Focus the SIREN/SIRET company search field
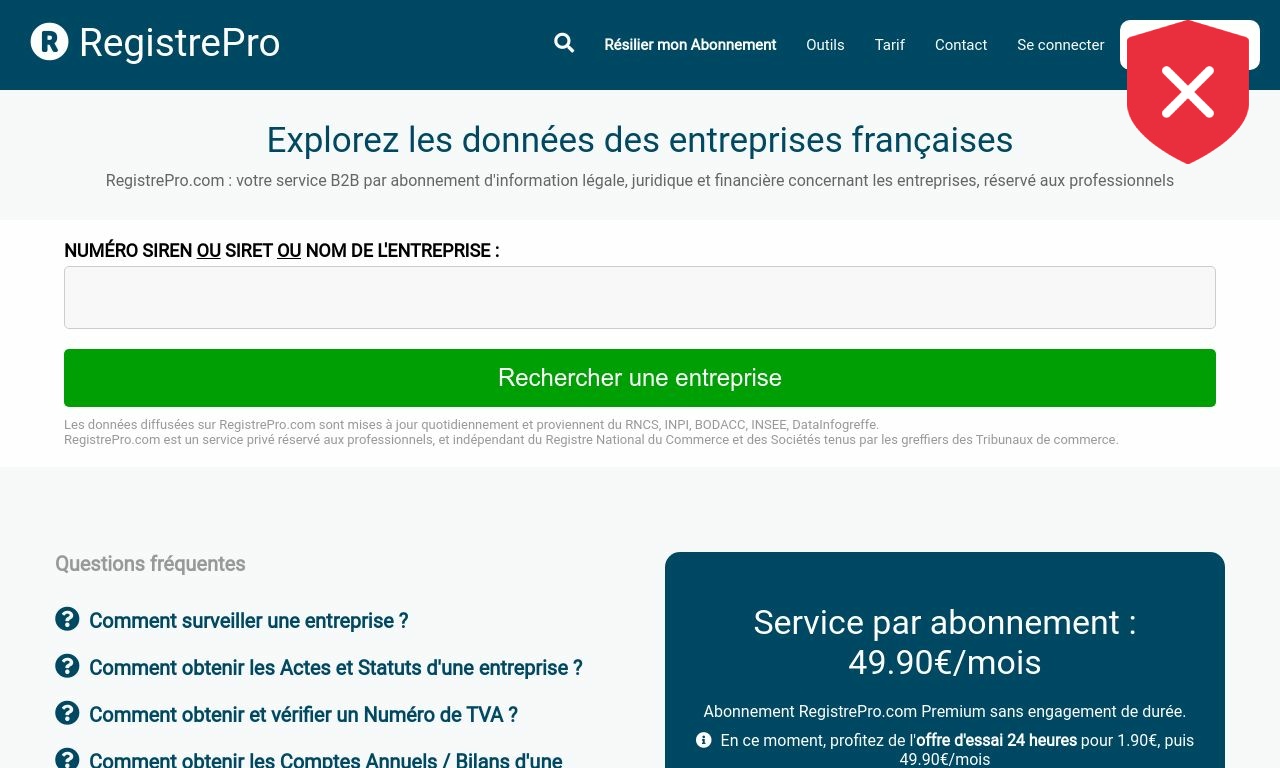This screenshot has height=768, width=1280. pyautogui.click(x=640, y=297)
